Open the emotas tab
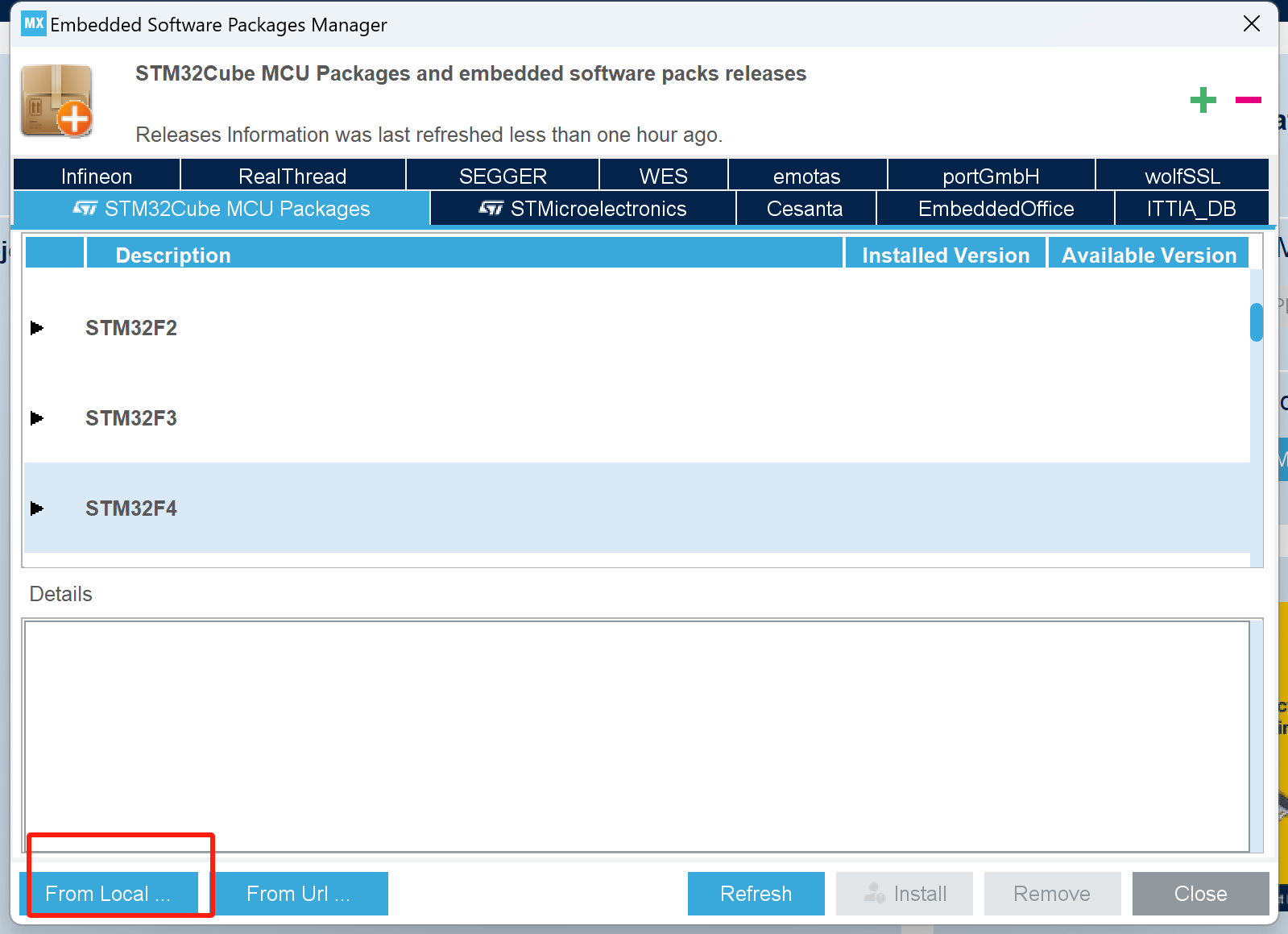1288x934 pixels. point(807,176)
